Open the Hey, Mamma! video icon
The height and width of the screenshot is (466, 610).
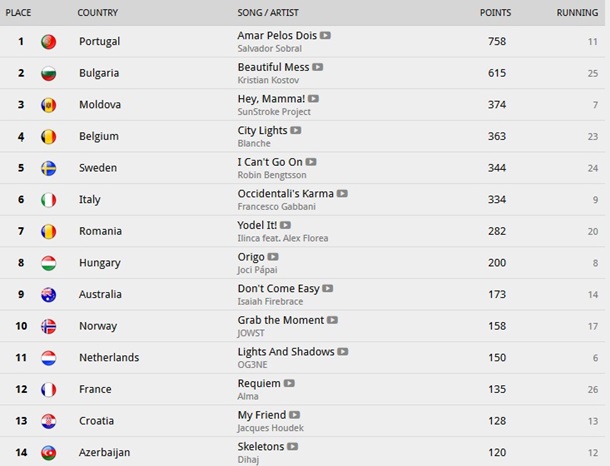coord(314,99)
